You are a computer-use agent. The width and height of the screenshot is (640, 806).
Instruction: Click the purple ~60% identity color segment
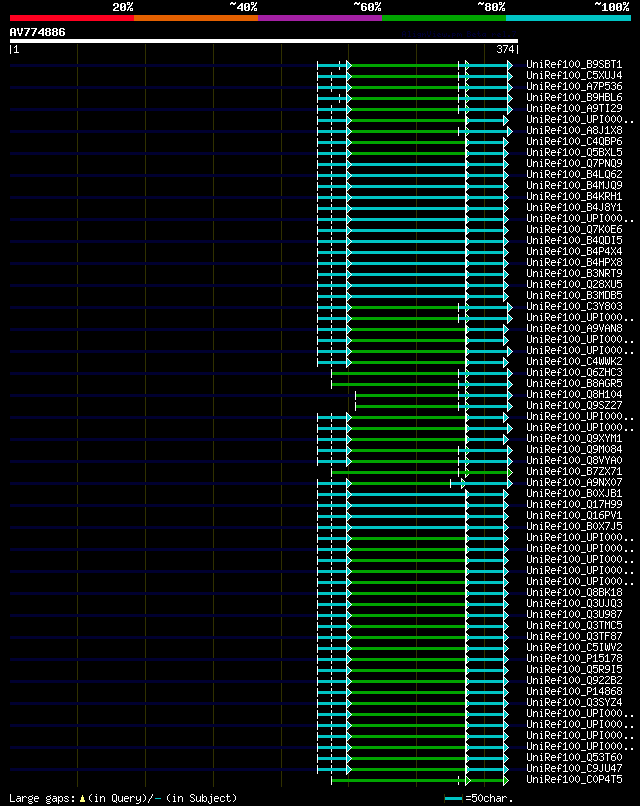click(x=320, y=18)
